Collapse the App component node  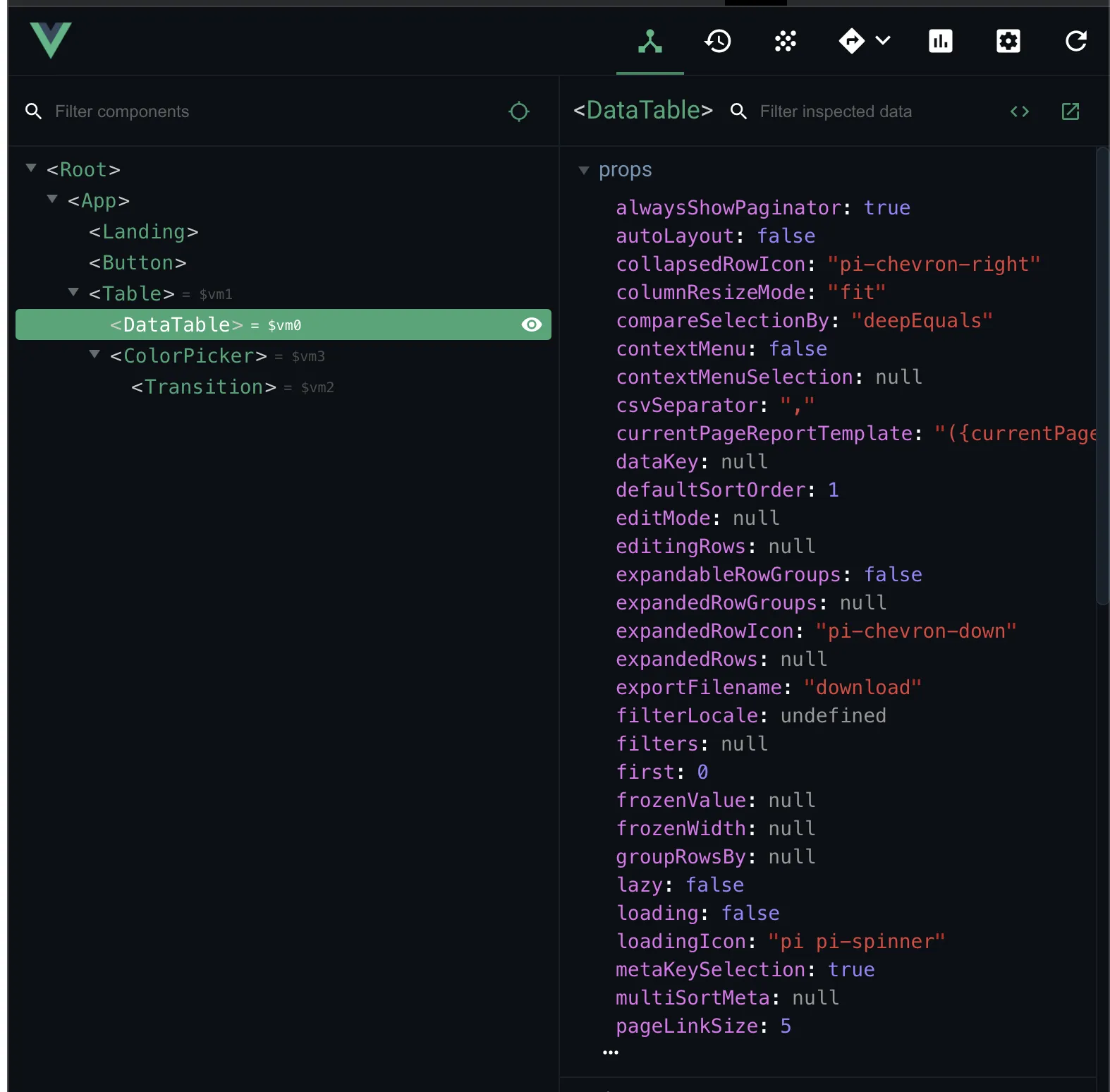[x=52, y=199]
